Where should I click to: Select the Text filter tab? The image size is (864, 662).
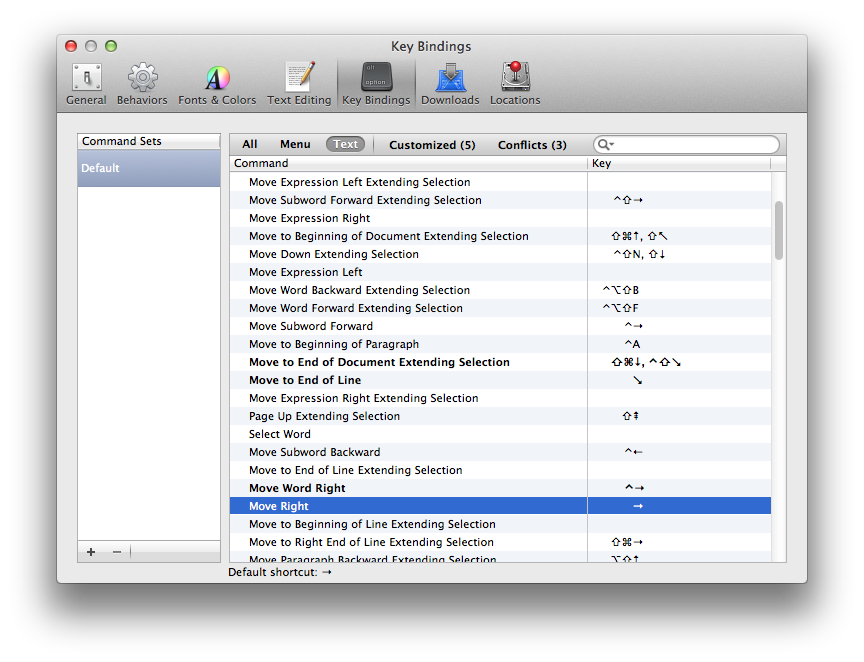coord(345,144)
